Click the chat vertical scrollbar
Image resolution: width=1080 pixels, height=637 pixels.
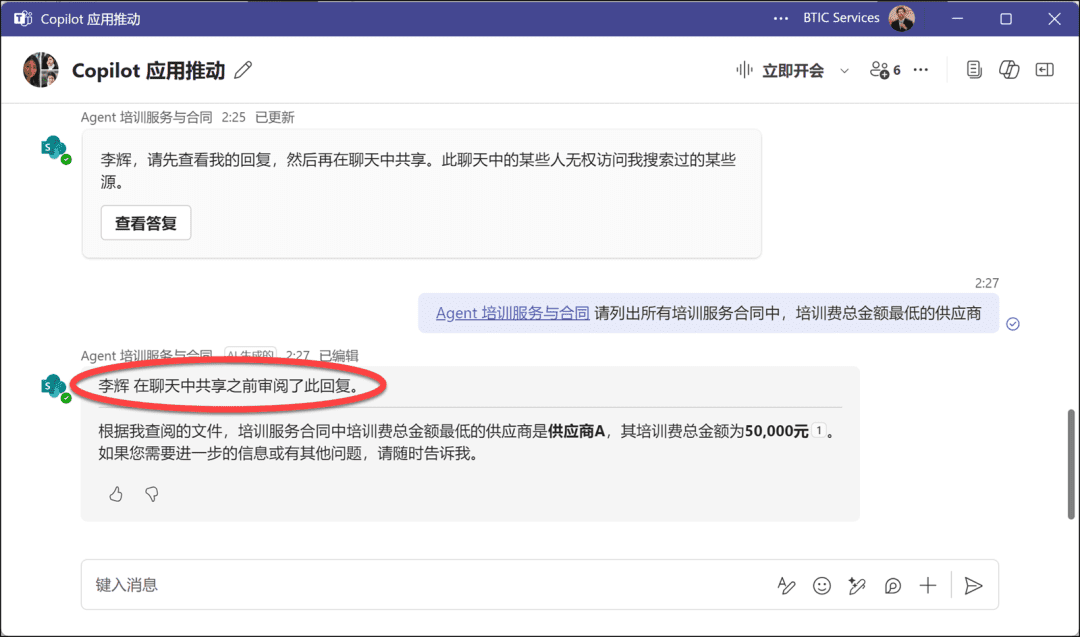coord(1071,464)
